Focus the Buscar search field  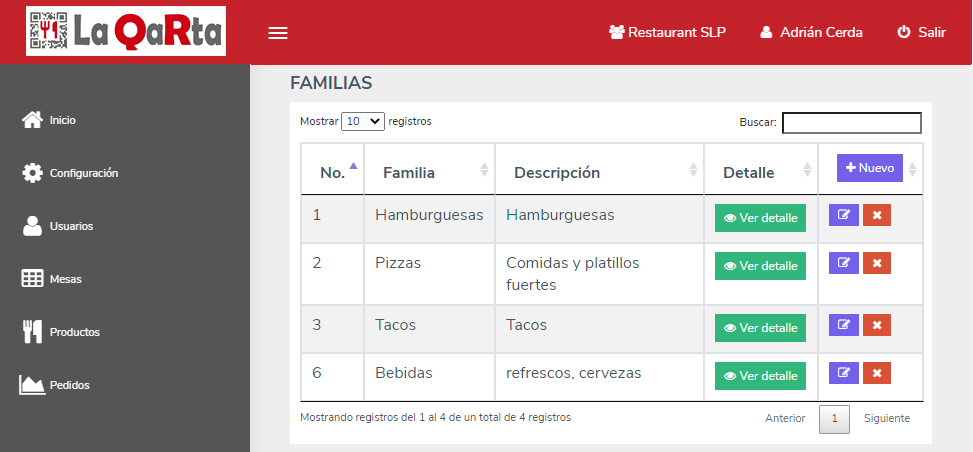coord(851,123)
